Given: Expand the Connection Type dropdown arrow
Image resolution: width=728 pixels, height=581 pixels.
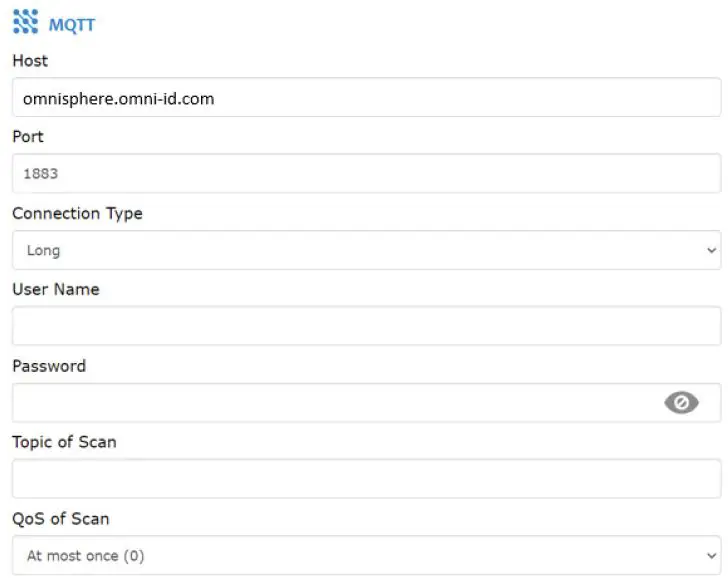Looking at the screenshot, I should pos(711,250).
